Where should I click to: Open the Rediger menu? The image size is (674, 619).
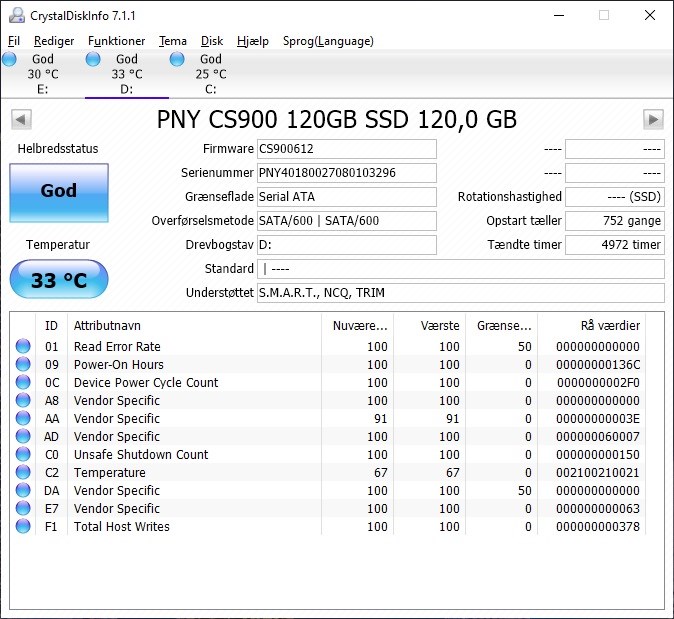tap(54, 41)
